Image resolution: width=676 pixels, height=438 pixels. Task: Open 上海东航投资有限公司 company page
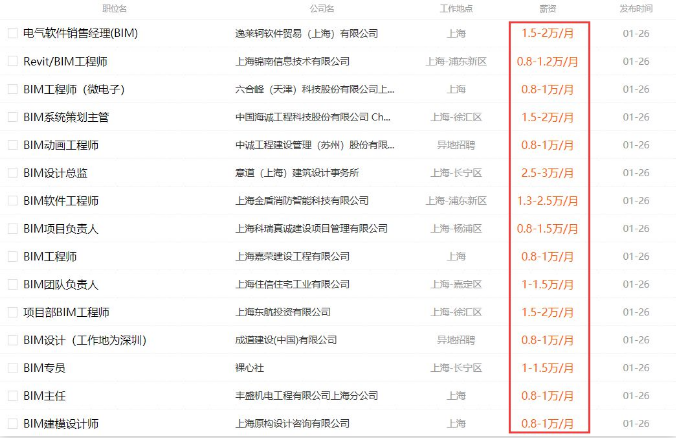point(283,312)
